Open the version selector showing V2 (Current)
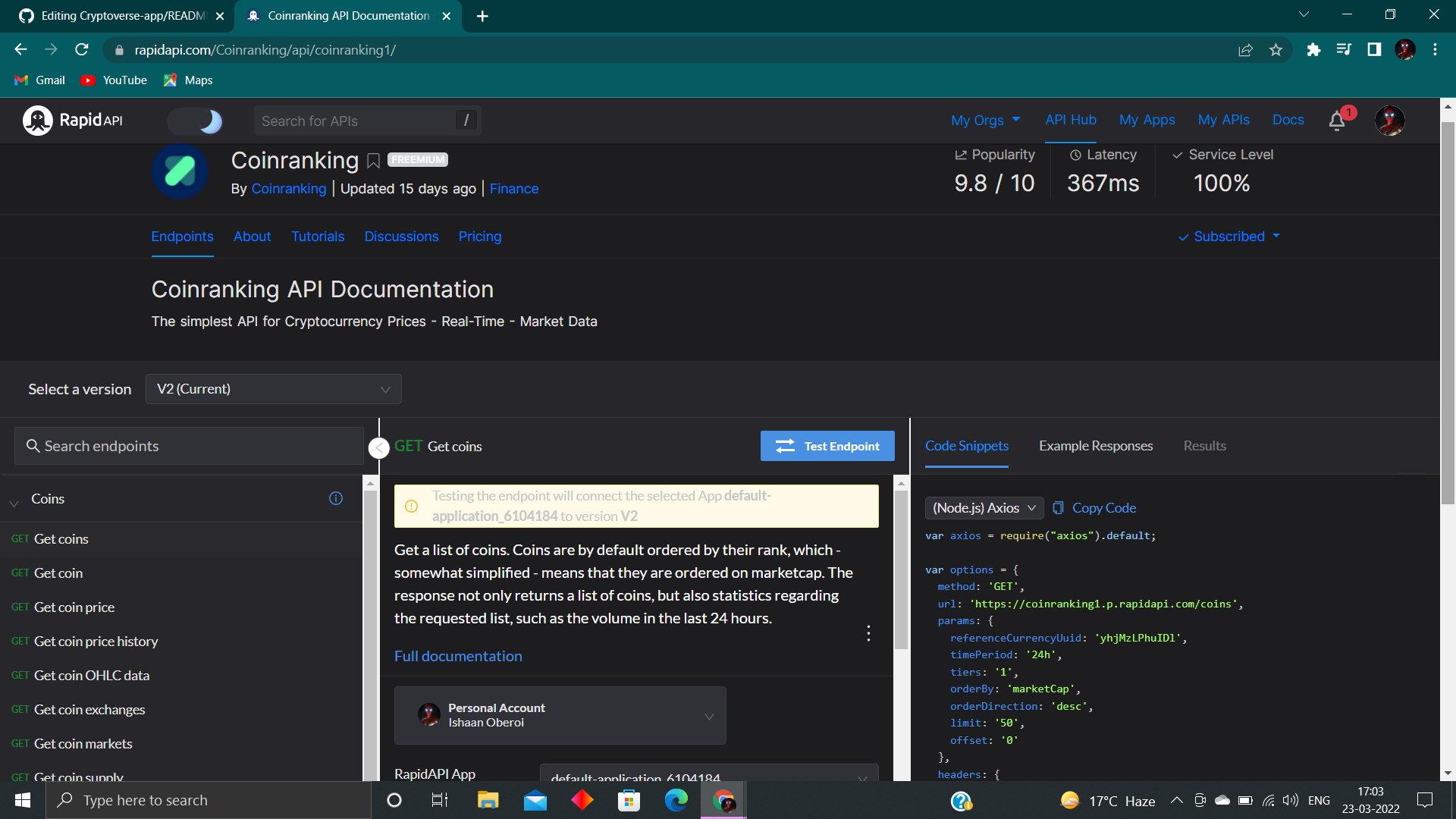The height and width of the screenshot is (819, 1456). coord(273,389)
